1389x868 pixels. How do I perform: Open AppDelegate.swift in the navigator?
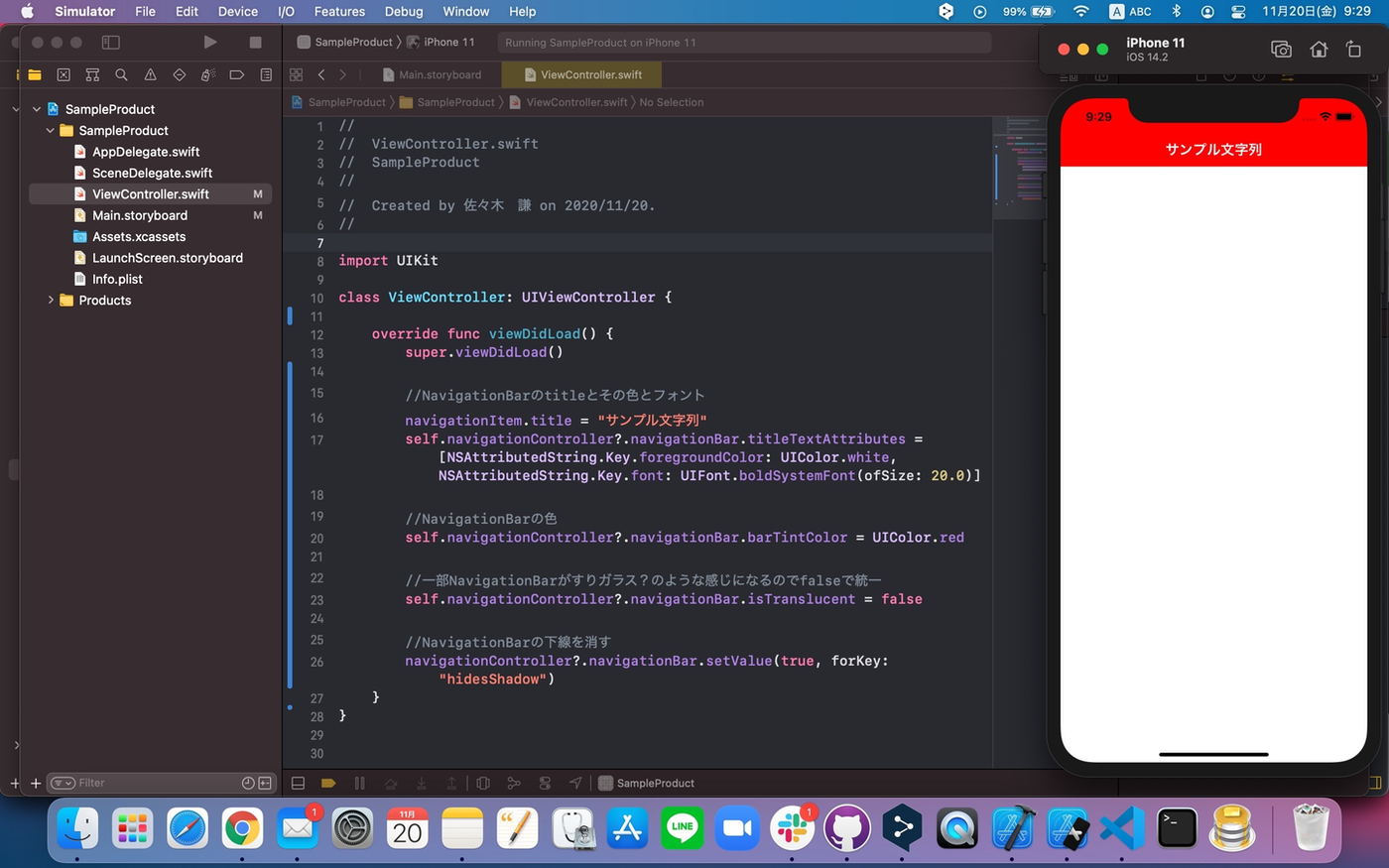(146, 152)
